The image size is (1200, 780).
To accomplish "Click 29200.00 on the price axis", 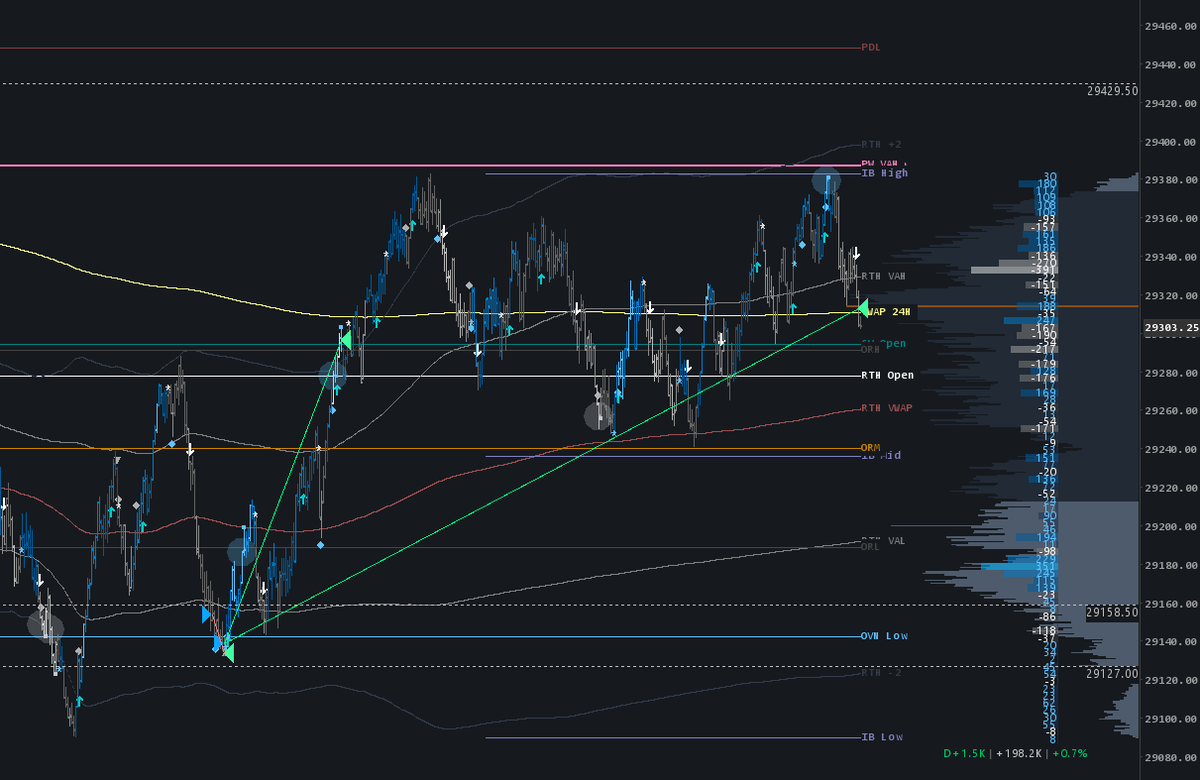I will [1172, 527].
